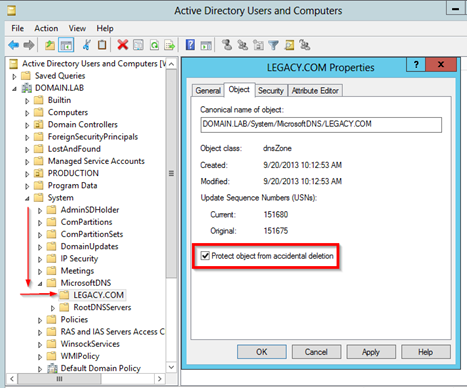Minimize the Active Directory Users and Computers window

[x=455, y=8]
